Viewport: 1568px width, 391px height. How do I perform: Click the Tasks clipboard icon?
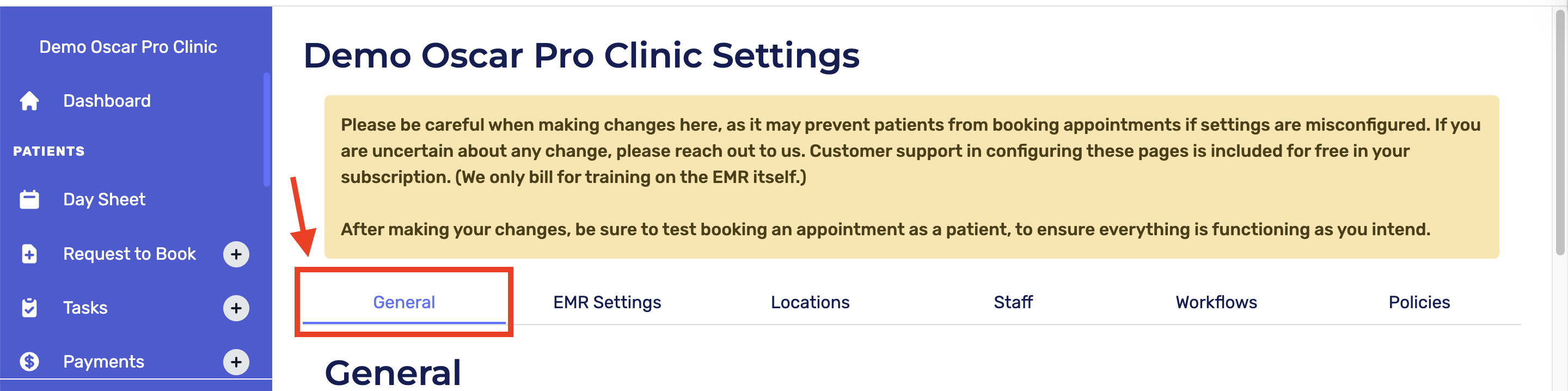tap(29, 308)
